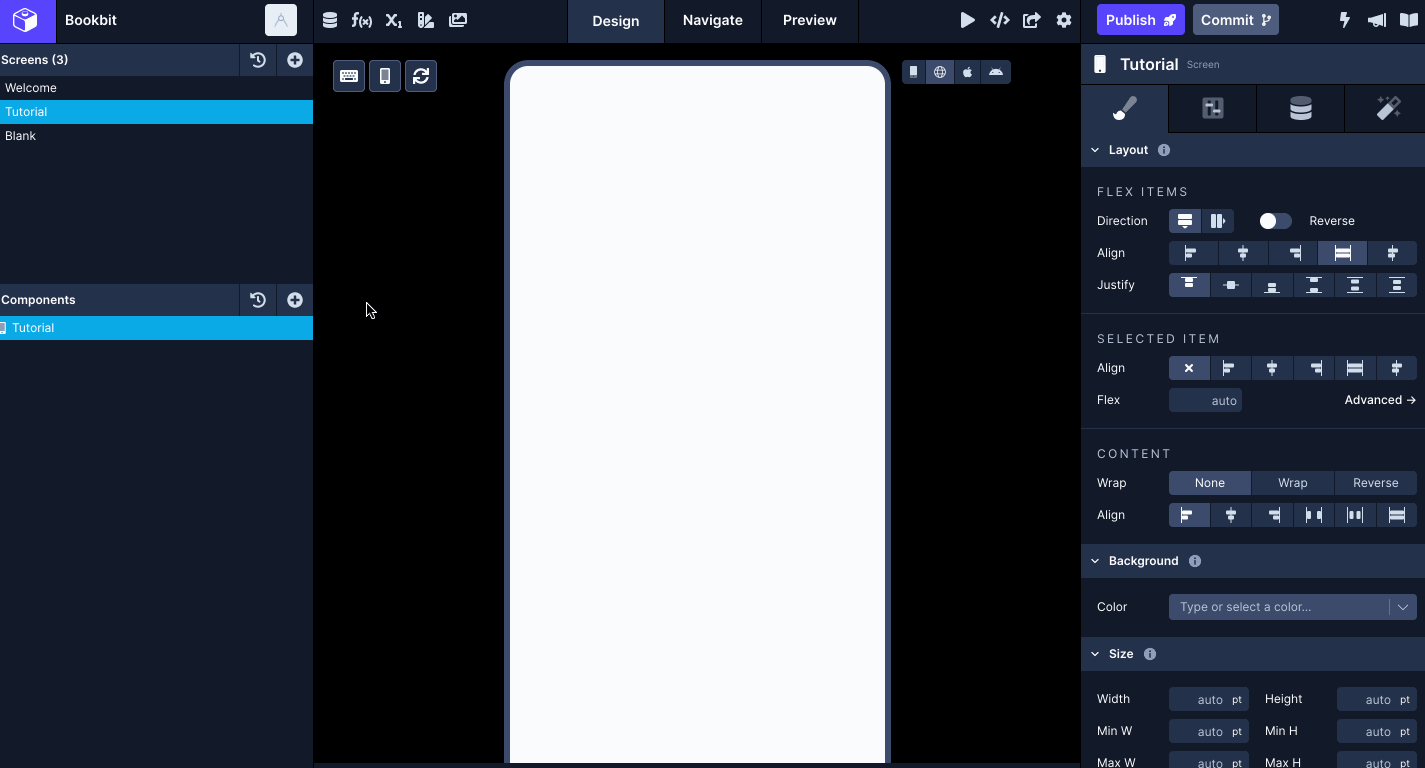Click the Publish button
This screenshot has width=1425, height=768.
pos(1140,19)
